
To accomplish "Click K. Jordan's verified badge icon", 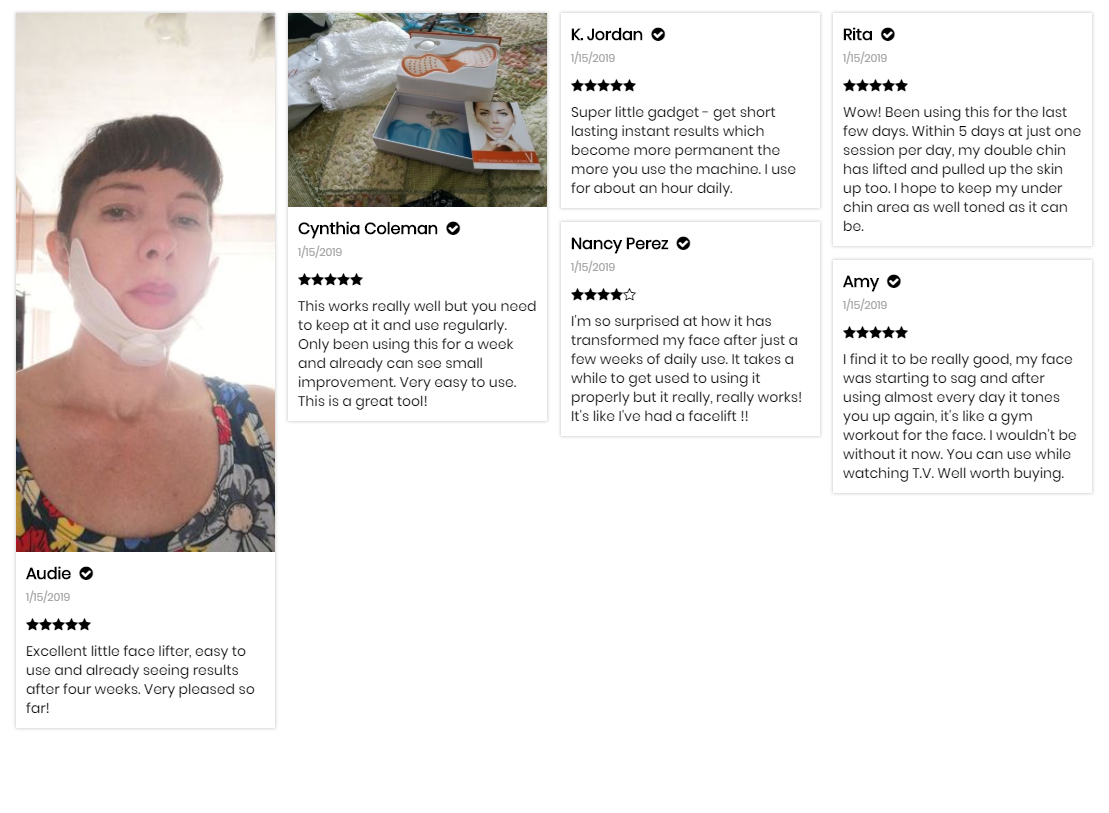I will point(658,34).
